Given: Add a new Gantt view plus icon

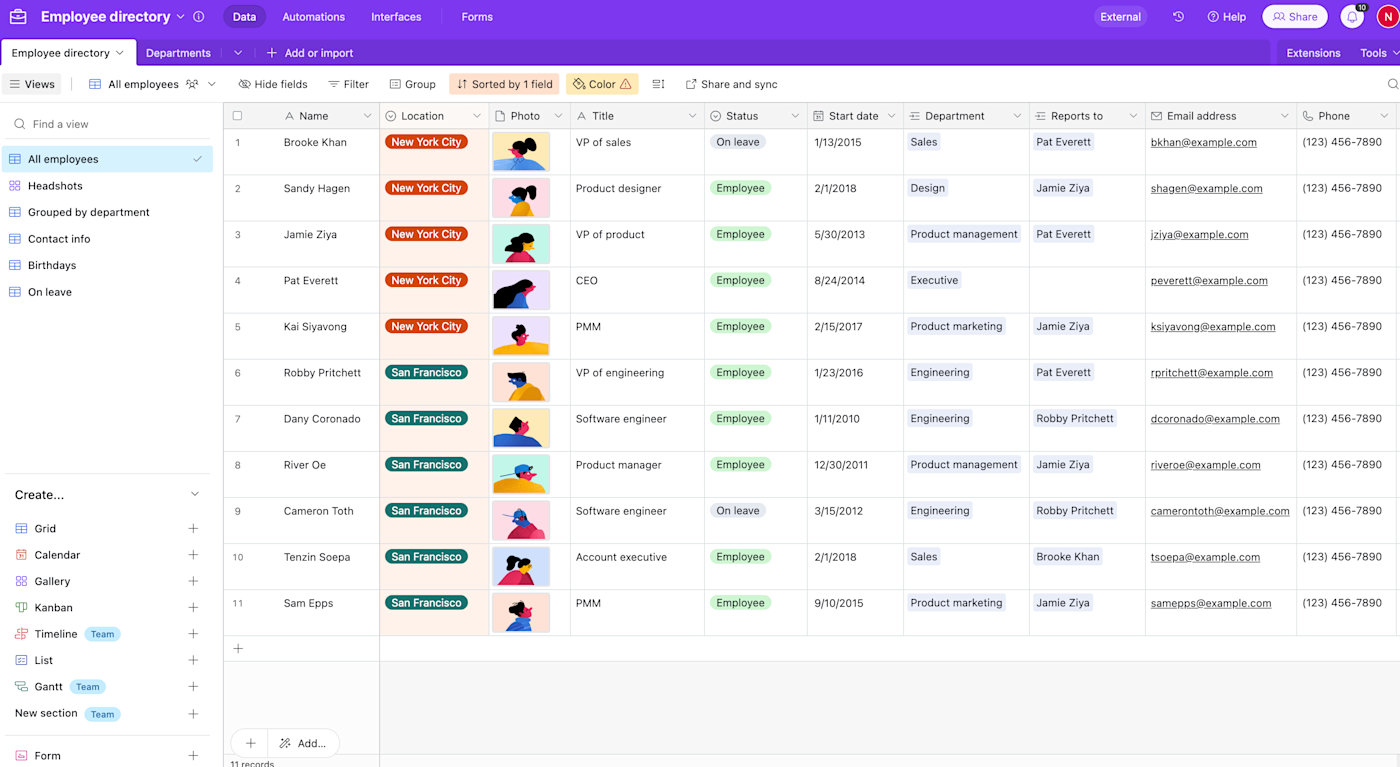Looking at the screenshot, I should [x=193, y=687].
